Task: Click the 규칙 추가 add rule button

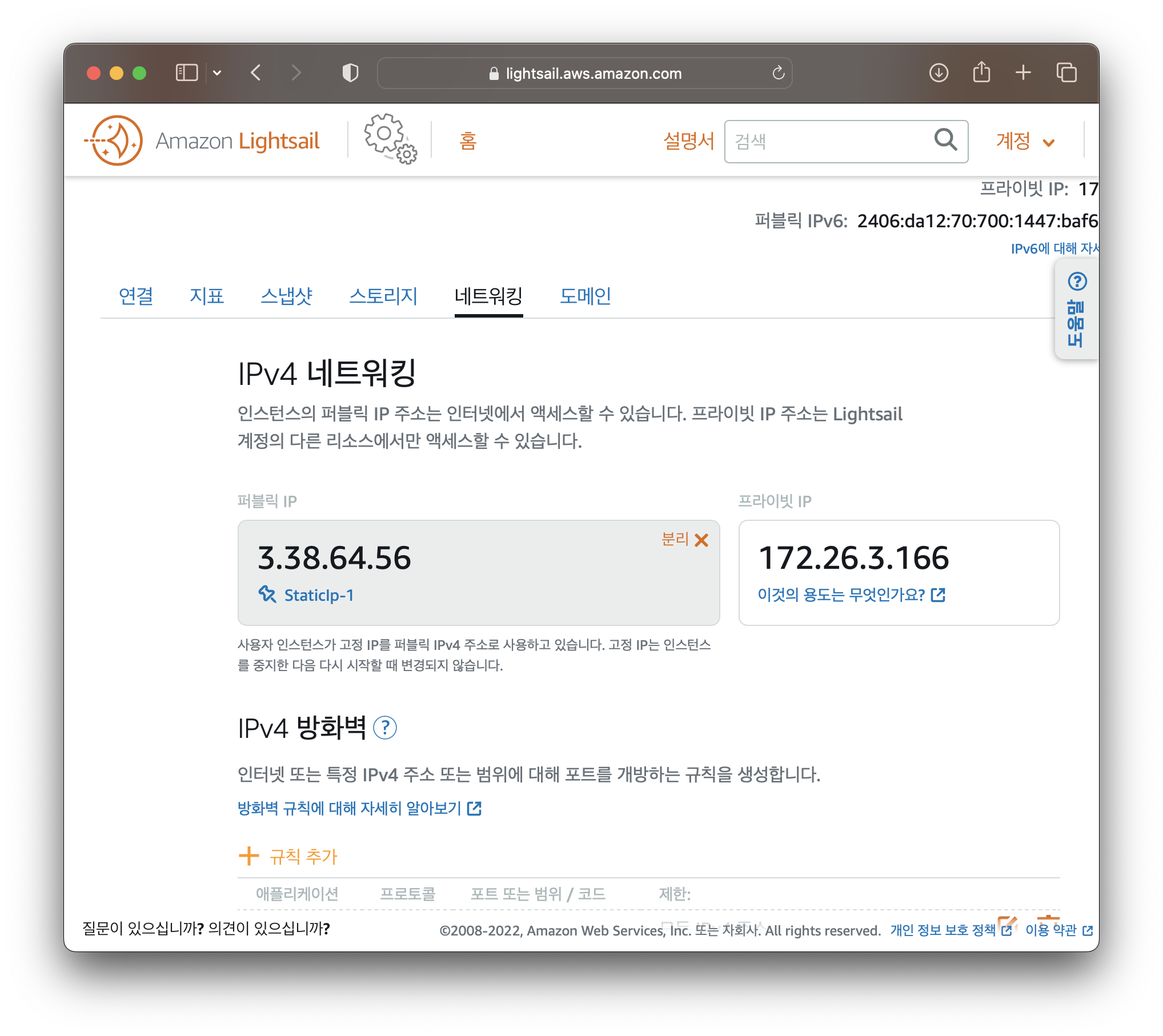Action: click(288, 856)
